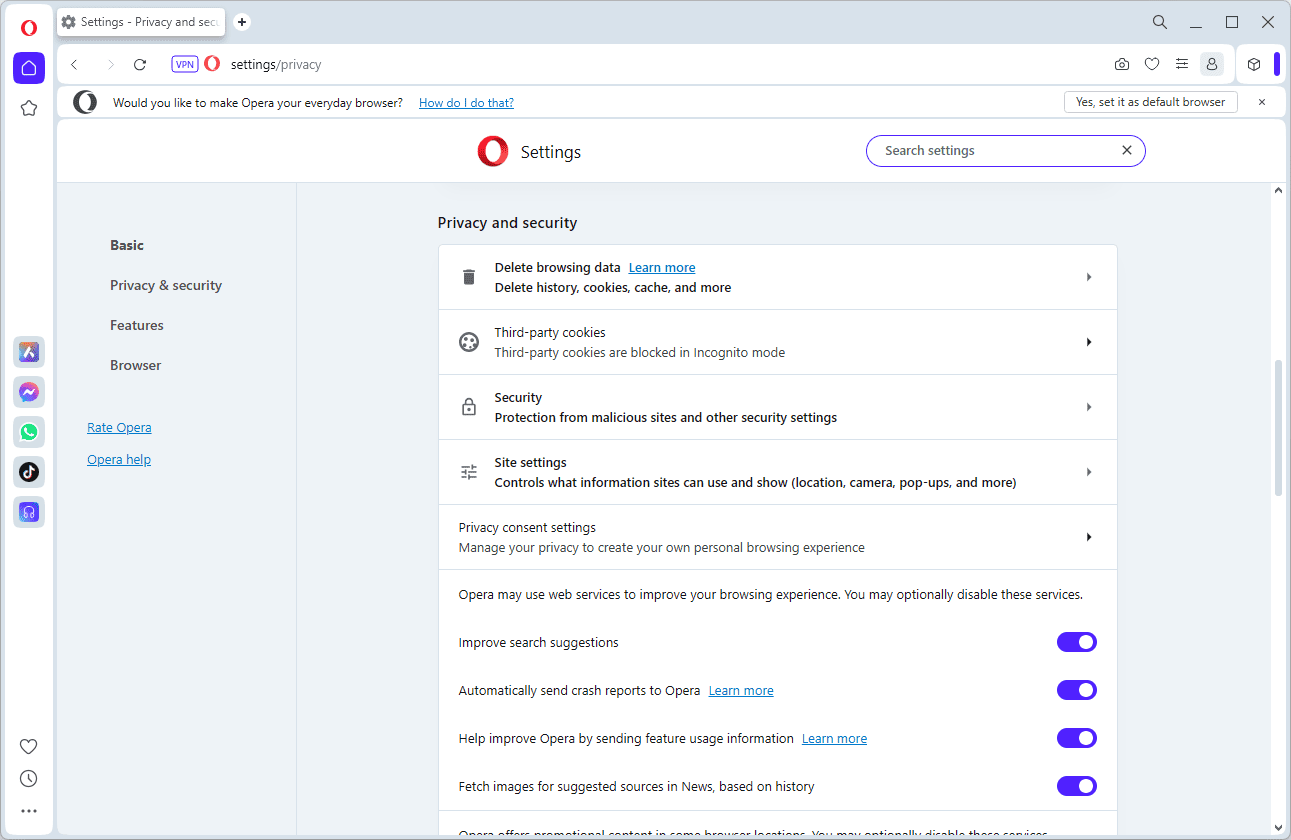Go to Browser settings section
Screen dimensions: 1291x840
click(135, 365)
